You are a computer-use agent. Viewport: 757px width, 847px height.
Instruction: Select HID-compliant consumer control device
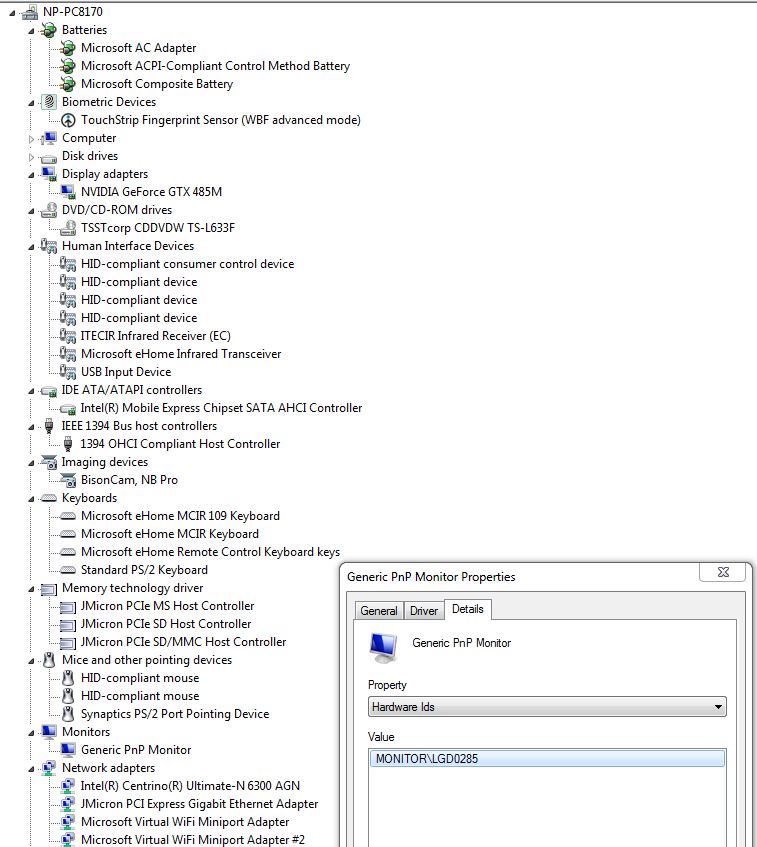[x=187, y=264]
